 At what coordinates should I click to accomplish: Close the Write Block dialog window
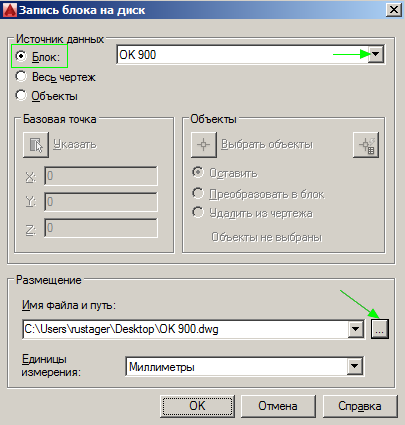[x=393, y=10]
